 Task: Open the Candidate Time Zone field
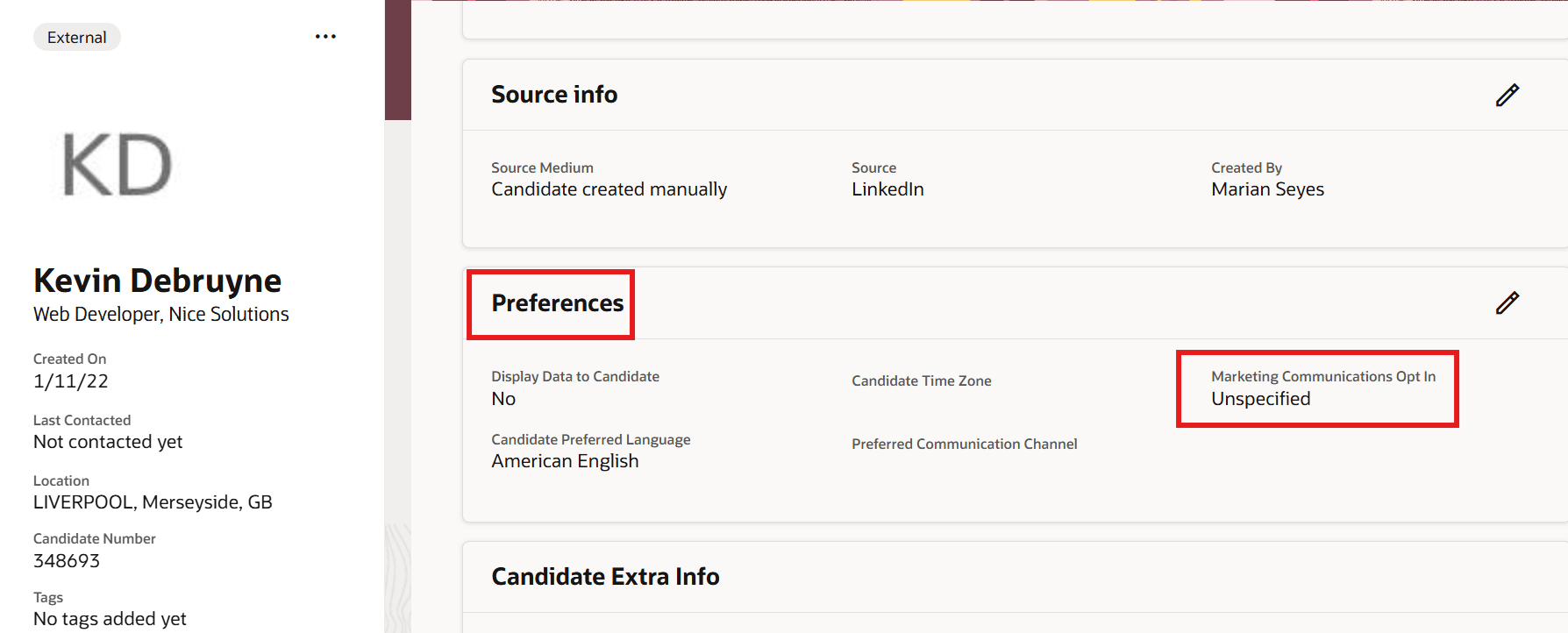(x=922, y=381)
